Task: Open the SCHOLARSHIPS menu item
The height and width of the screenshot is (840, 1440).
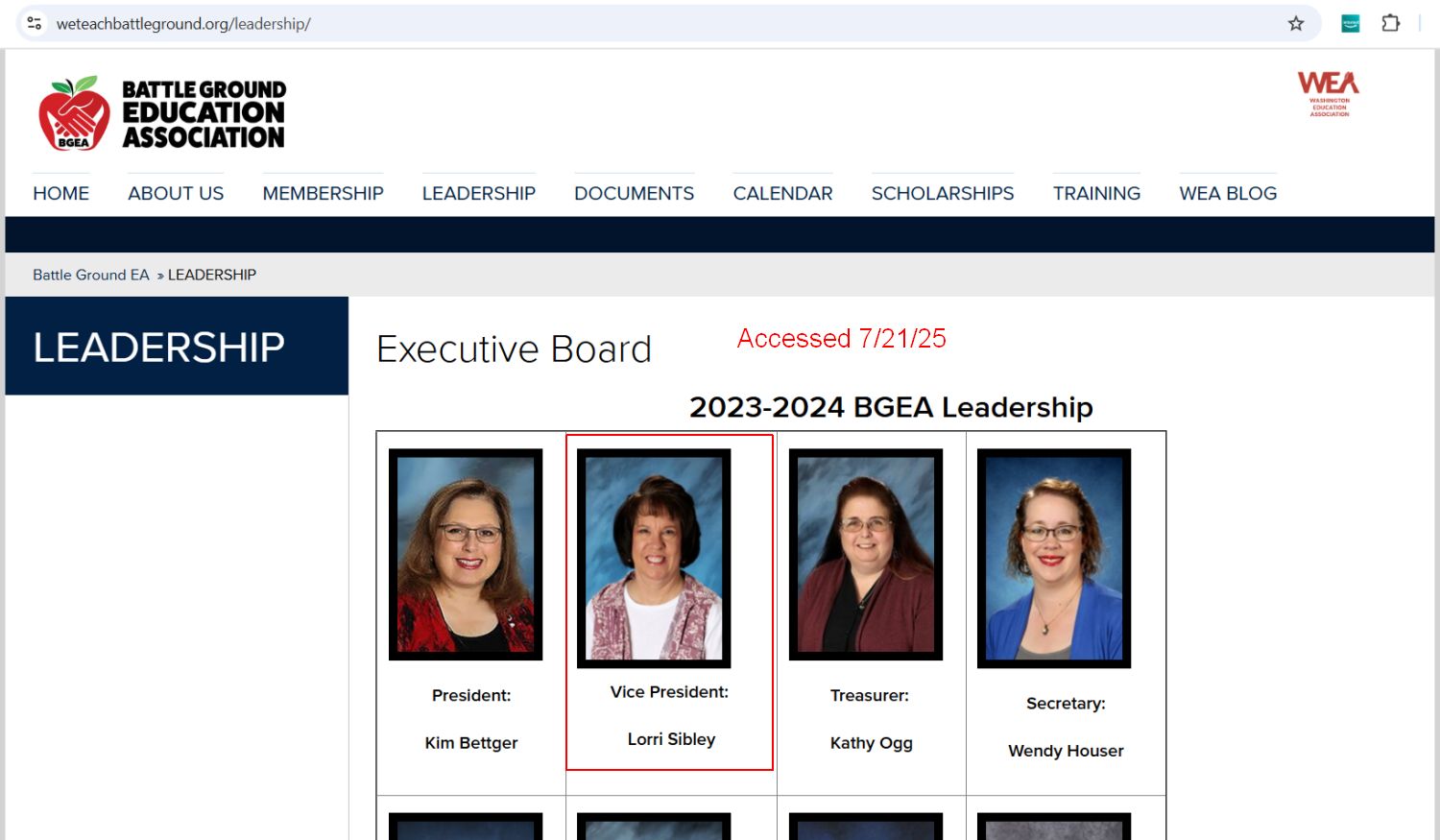Action: [943, 193]
